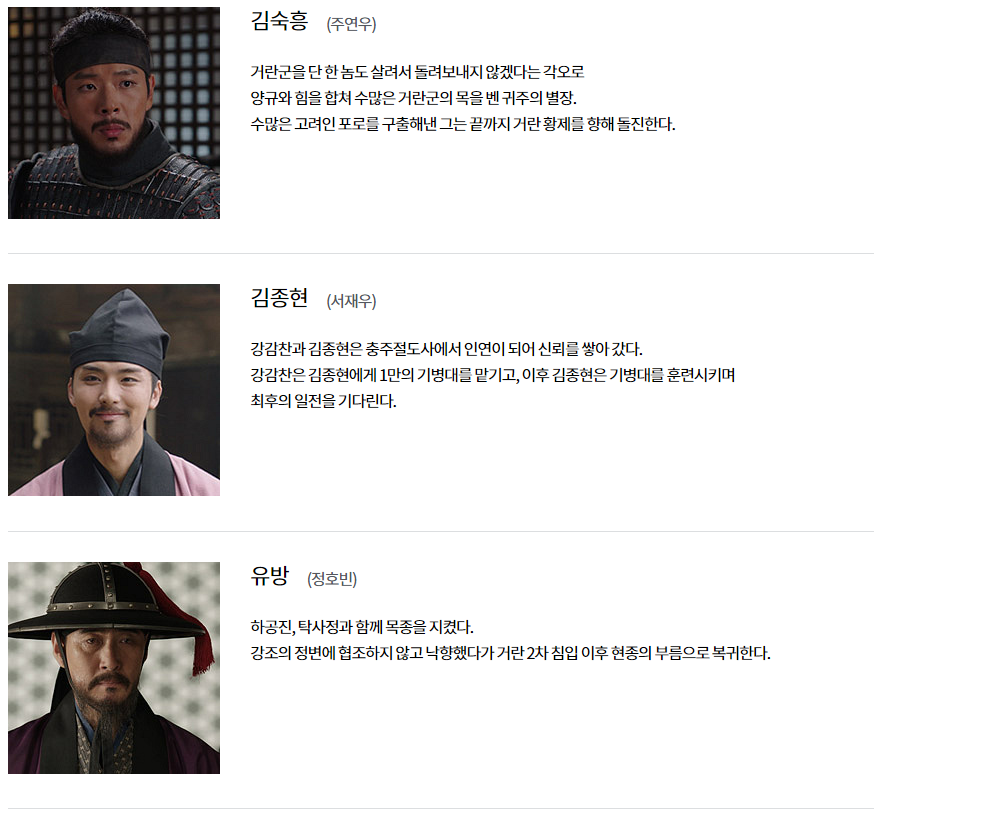The image size is (991, 829).
Task: Click the divider below 유방 section
Action: 441,808
